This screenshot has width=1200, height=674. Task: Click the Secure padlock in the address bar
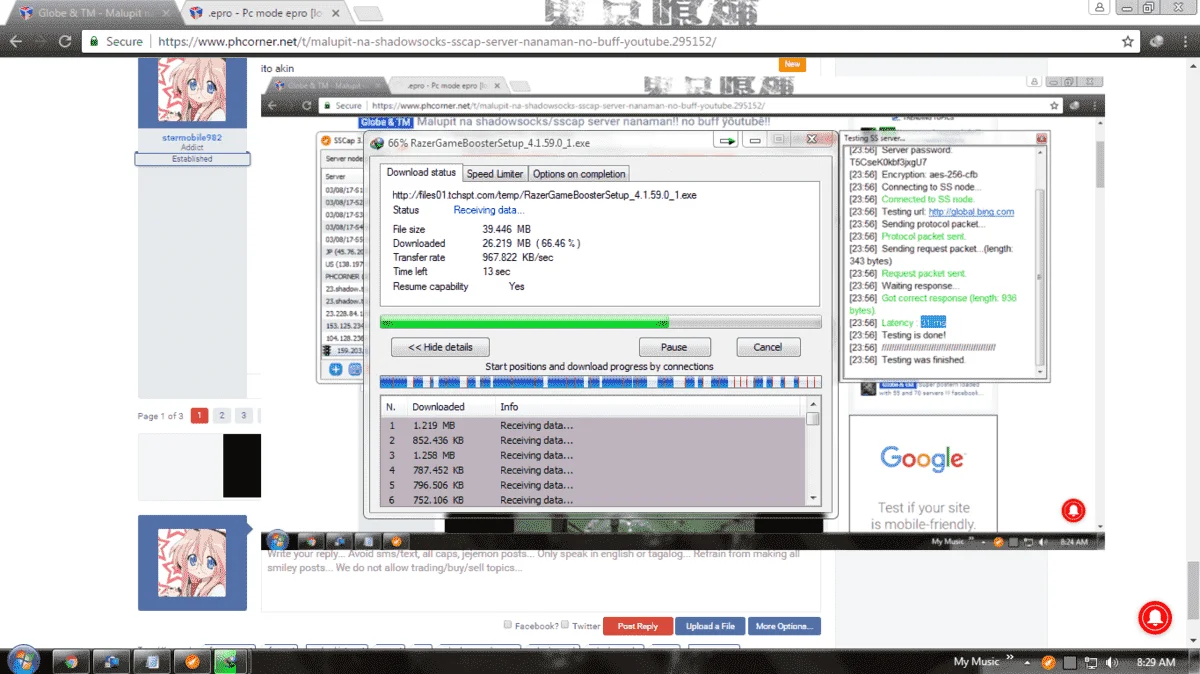[93, 42]
